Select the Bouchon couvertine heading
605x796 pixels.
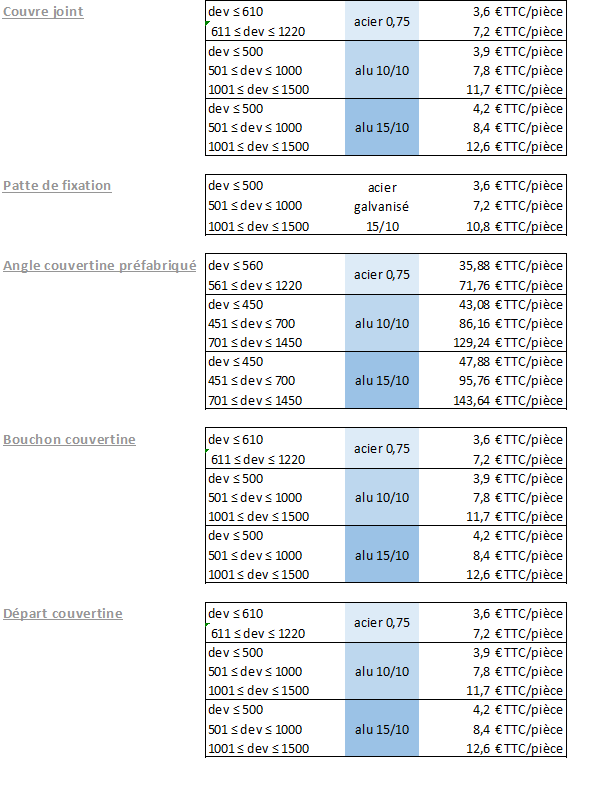point(69,439)
